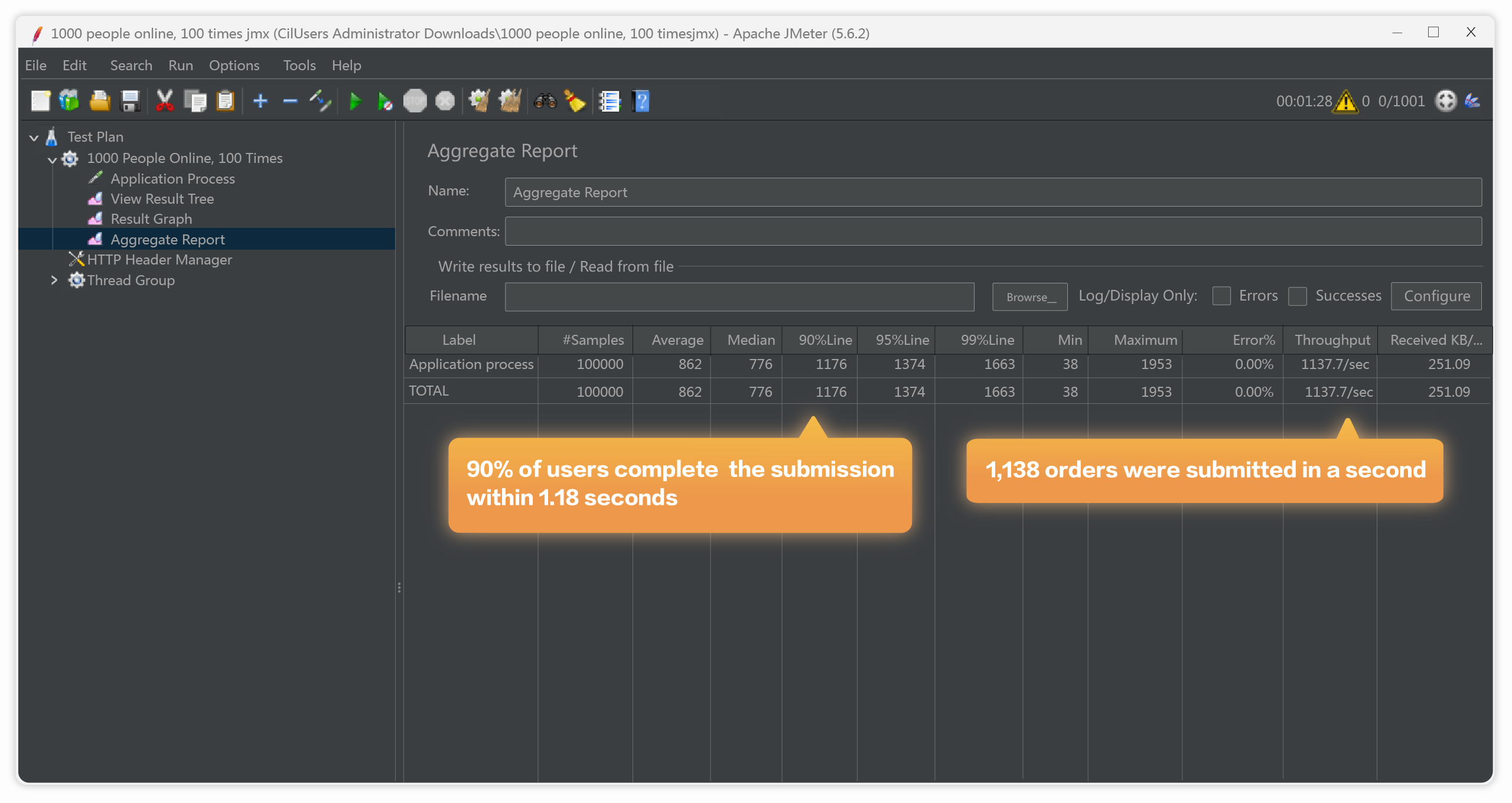Click the Stop test icon
Image resolution: width=1512 pixels, height=803 pixels.
pos(415,102)
